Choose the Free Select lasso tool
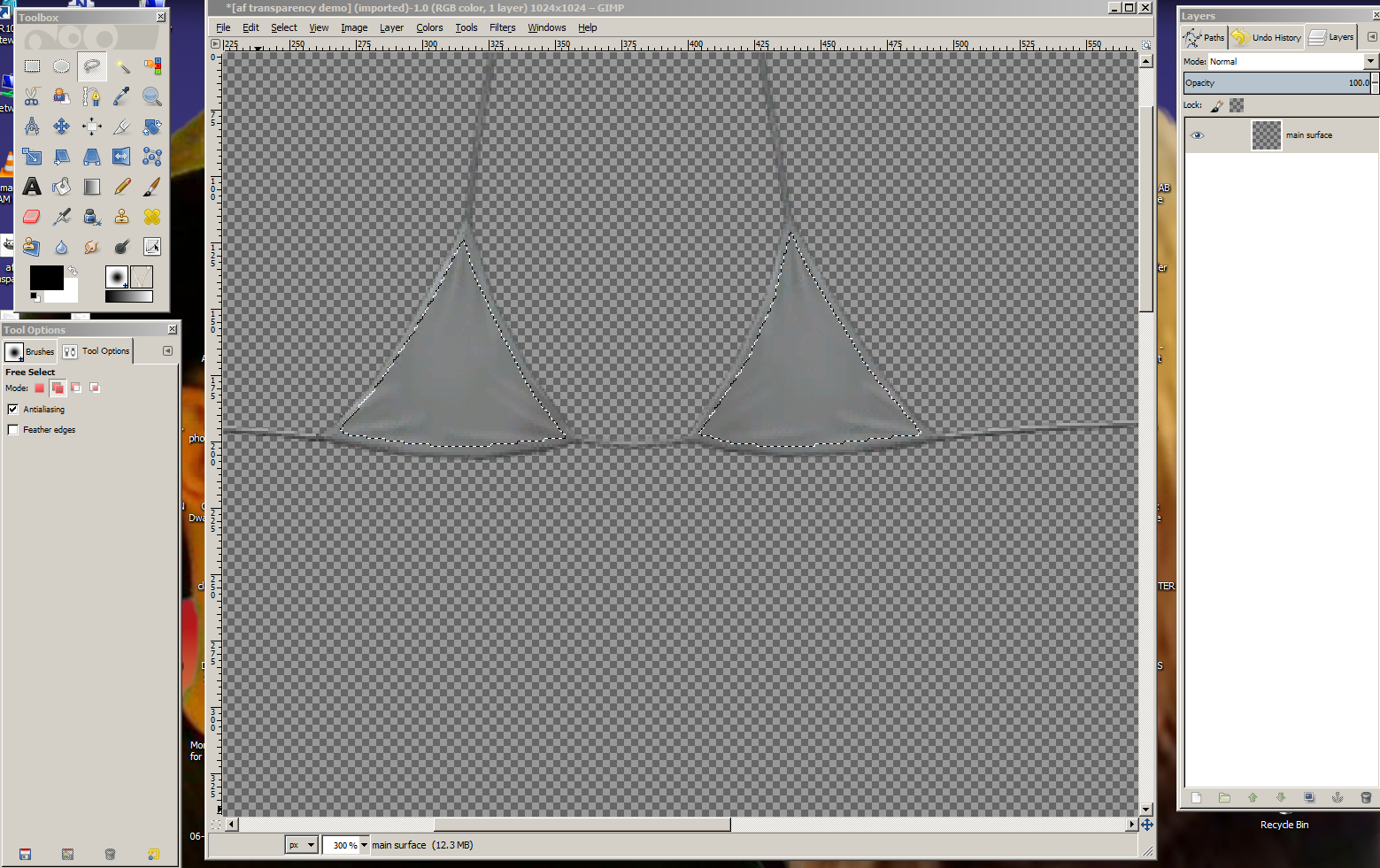The image size is (1380, 868). 92,66
